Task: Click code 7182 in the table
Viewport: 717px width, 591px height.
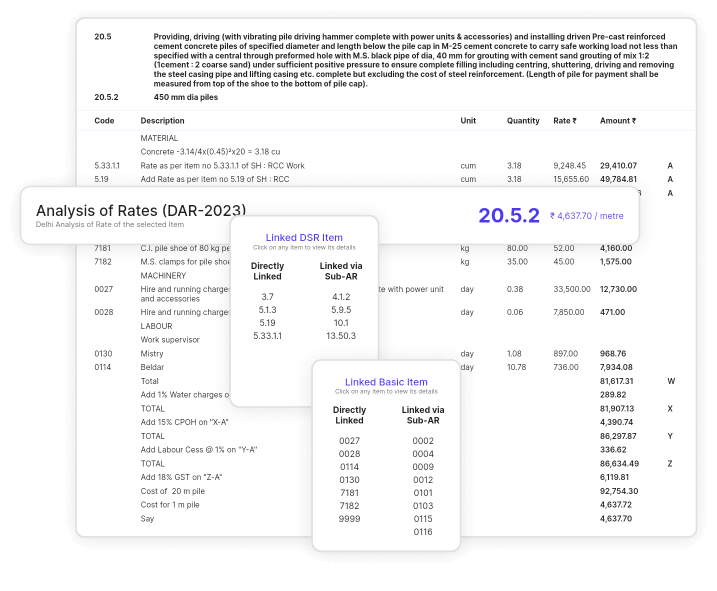Action: [x=103, y=262]
